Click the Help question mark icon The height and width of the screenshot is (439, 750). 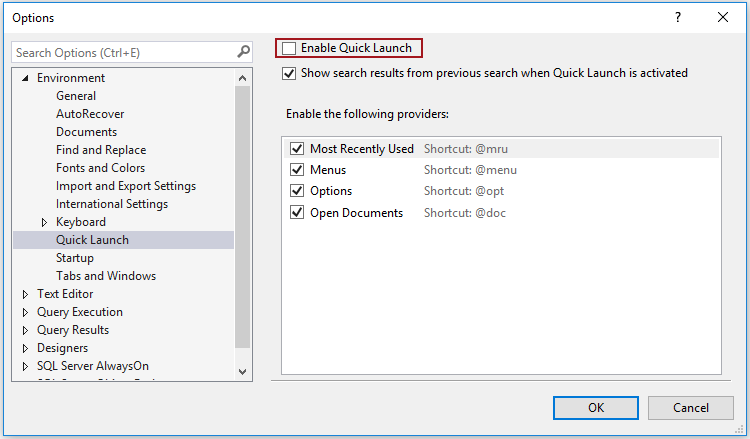(x=678, y=17)
